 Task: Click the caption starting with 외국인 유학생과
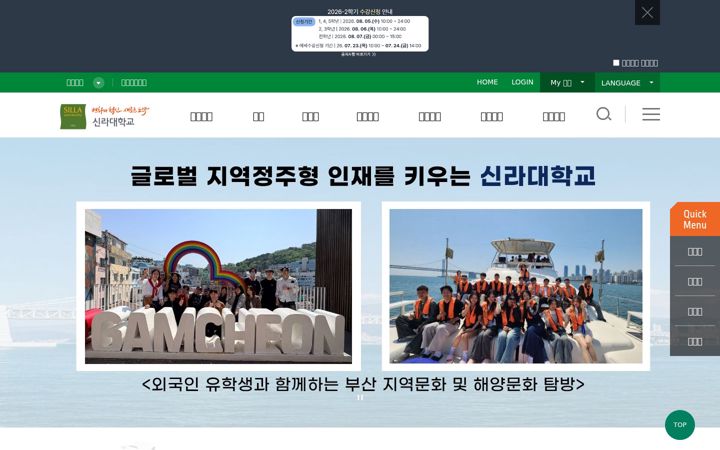(363, 384)
